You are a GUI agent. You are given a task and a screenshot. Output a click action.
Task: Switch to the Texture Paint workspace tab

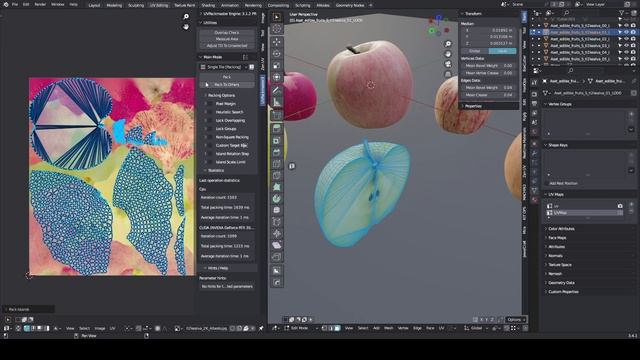coord(184,5)
